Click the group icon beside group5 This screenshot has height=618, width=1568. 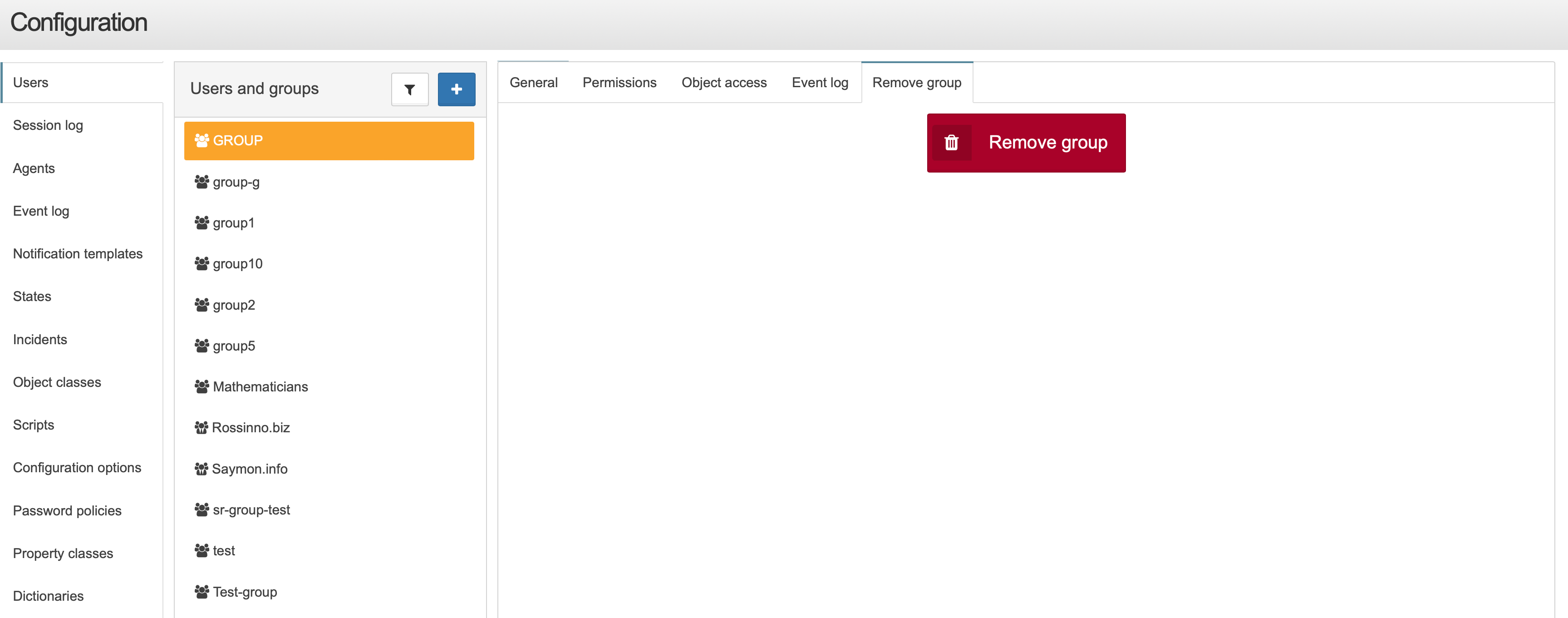[x=202, y=346]
